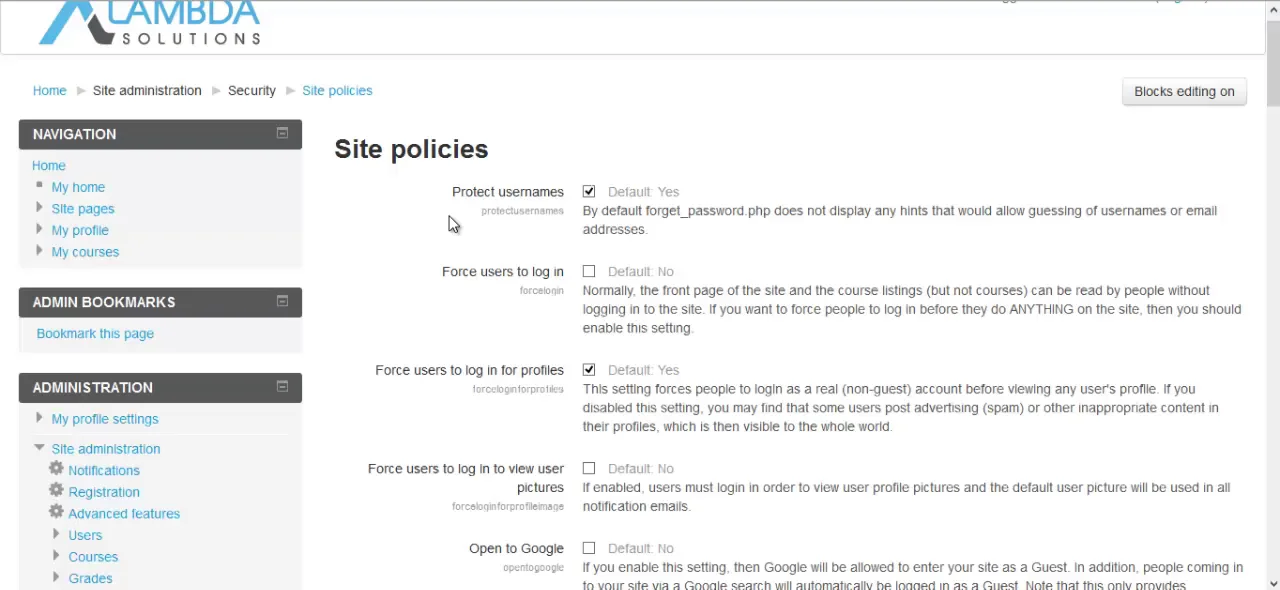
Task: Click the 'opentogoogle' setting name text
Action: click(533, 568)
